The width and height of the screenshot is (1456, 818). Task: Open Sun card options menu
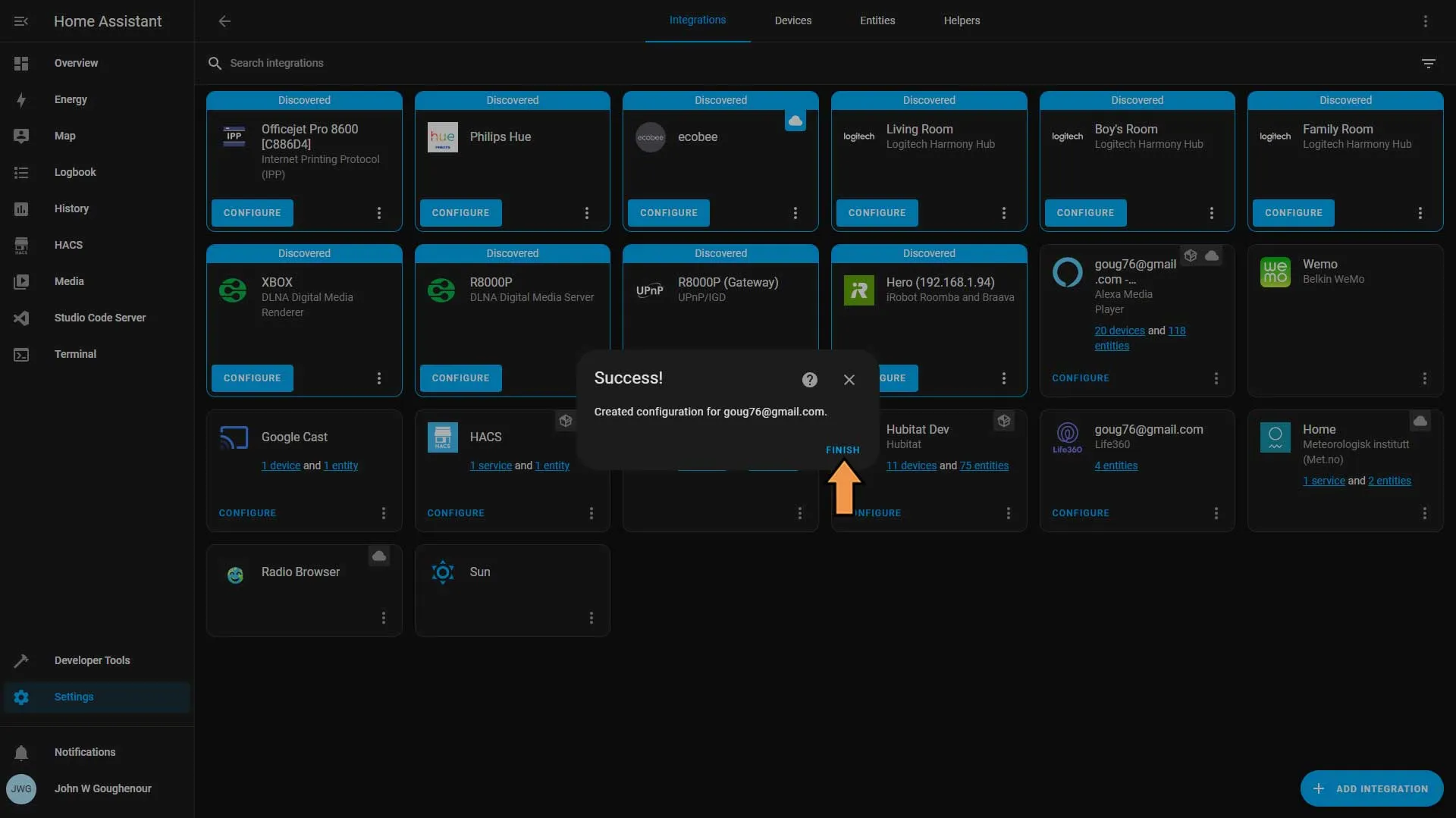click(x=591, y=619)
